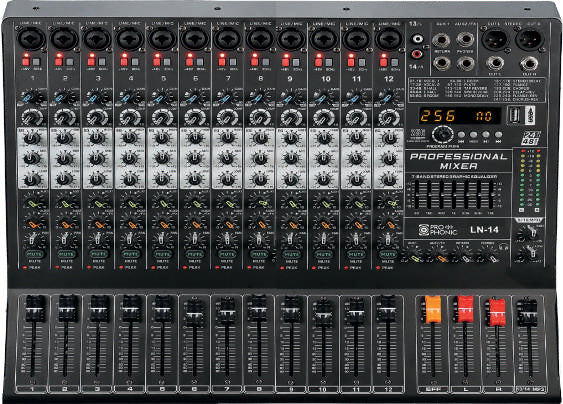Image resolution: width=563 pixels, height=404 pixels.
Task: Click the red L master fader
Action: [465, 309]
